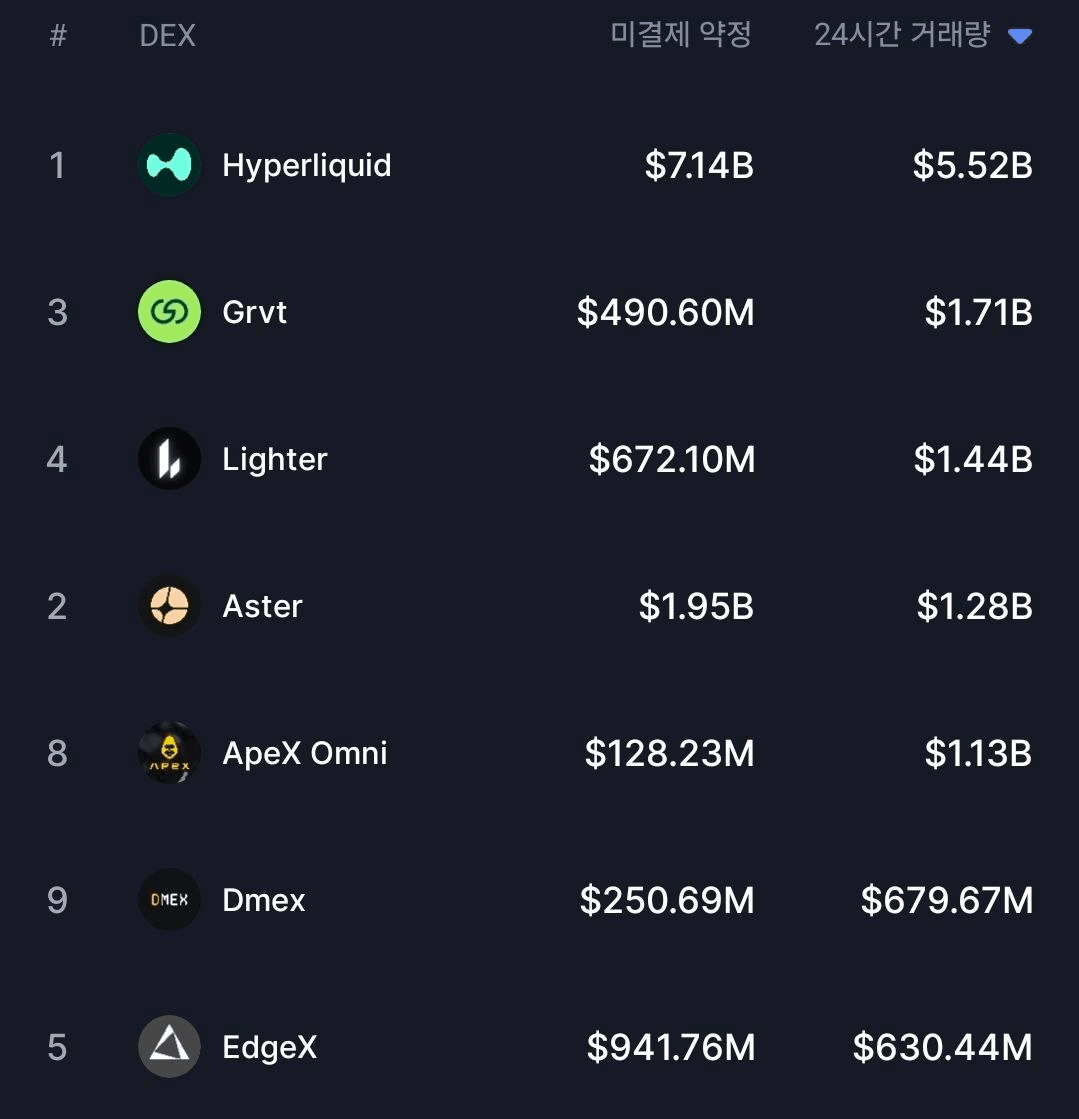Open the Grvt exchange name link

[x=254, y=312]
